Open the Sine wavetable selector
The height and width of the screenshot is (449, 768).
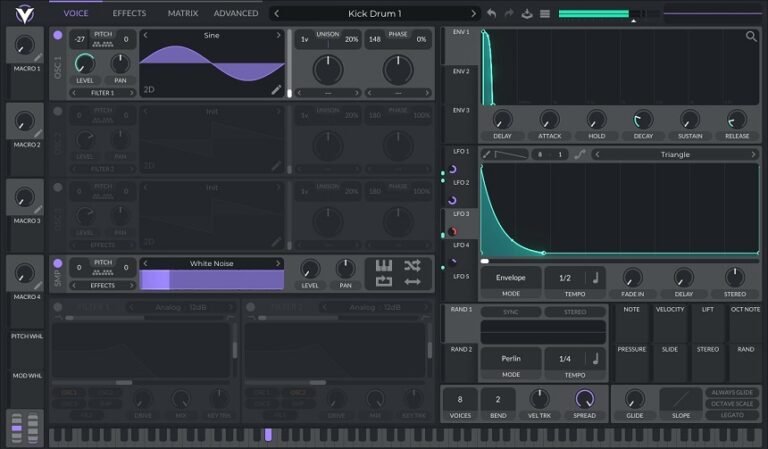pos(212,35)
